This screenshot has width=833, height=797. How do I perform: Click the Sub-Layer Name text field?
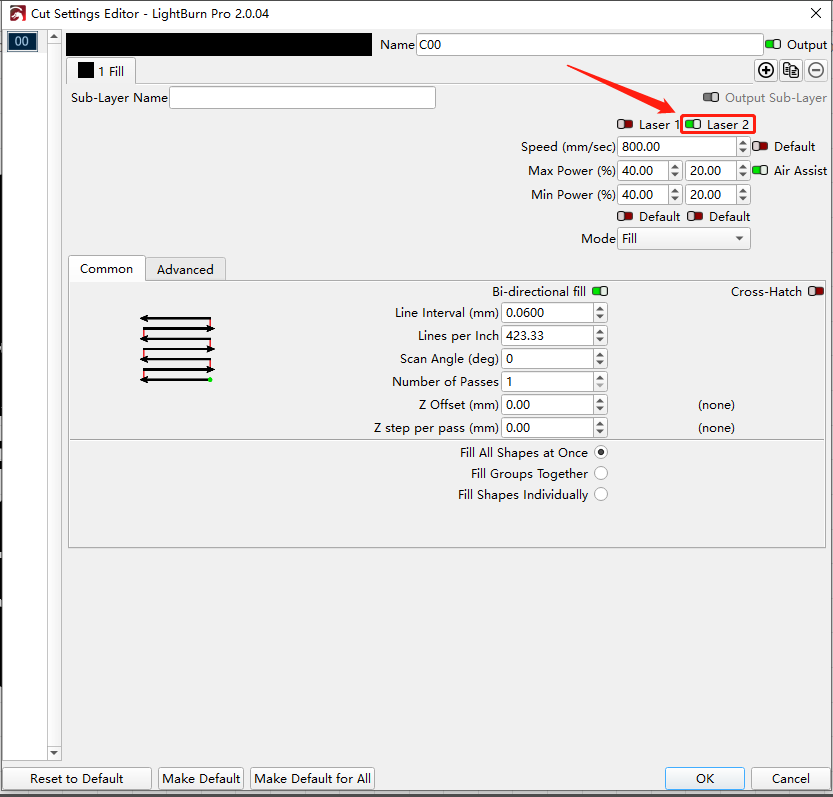click(302, 98)
